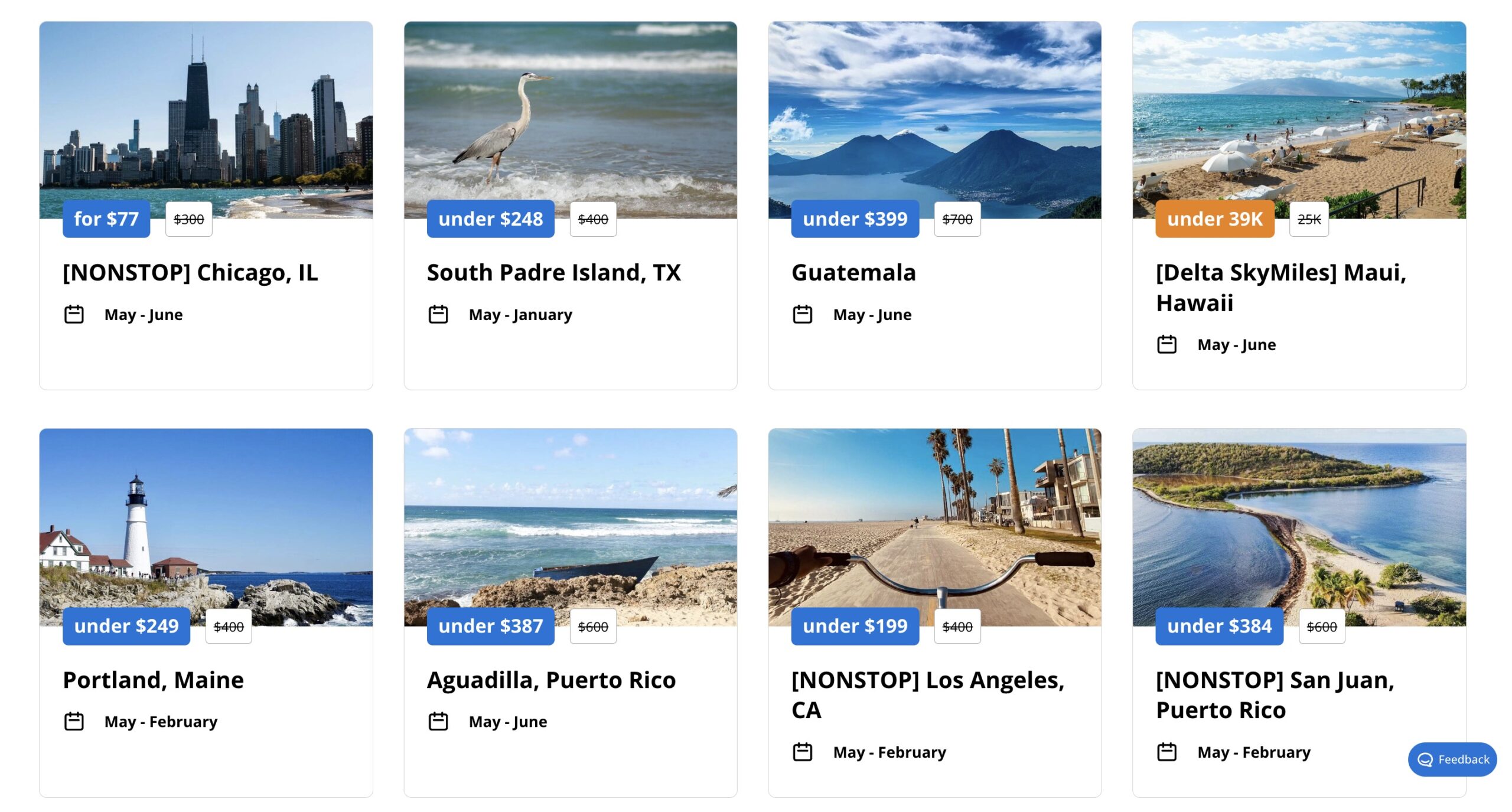Click the calendar icon on Guatemala card
Image resolution: width=1512 pixels, height=812 pixels.
803,314
